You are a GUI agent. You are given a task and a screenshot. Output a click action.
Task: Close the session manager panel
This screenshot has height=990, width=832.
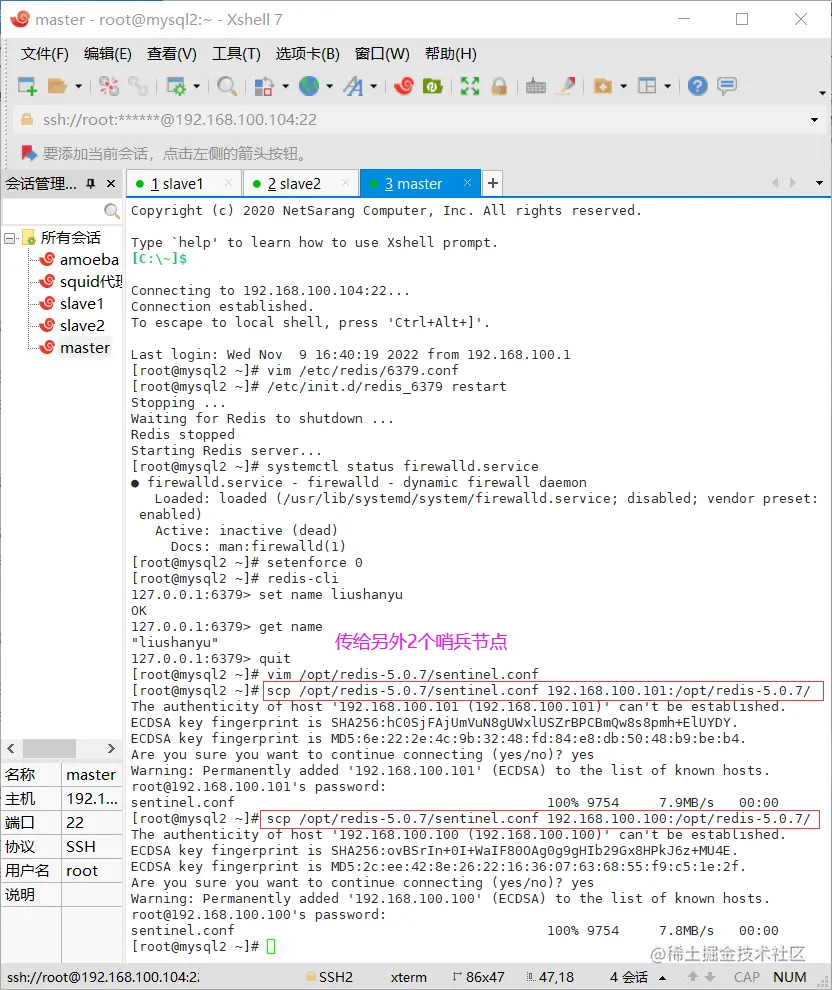[x=111, y=184]
